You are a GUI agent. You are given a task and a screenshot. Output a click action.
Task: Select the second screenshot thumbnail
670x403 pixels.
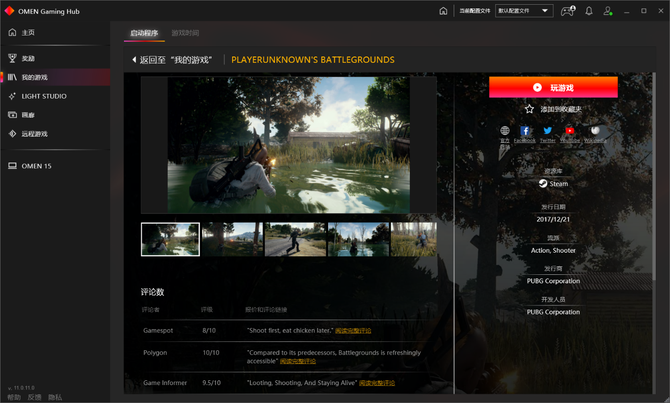pos(232,239)
